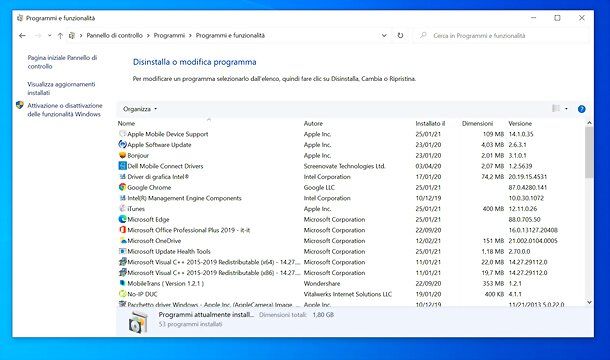Click the Apple Mobile Device Support icon
Screen dimensions: 610x360
pyautogui.click(x=123, y=134)
